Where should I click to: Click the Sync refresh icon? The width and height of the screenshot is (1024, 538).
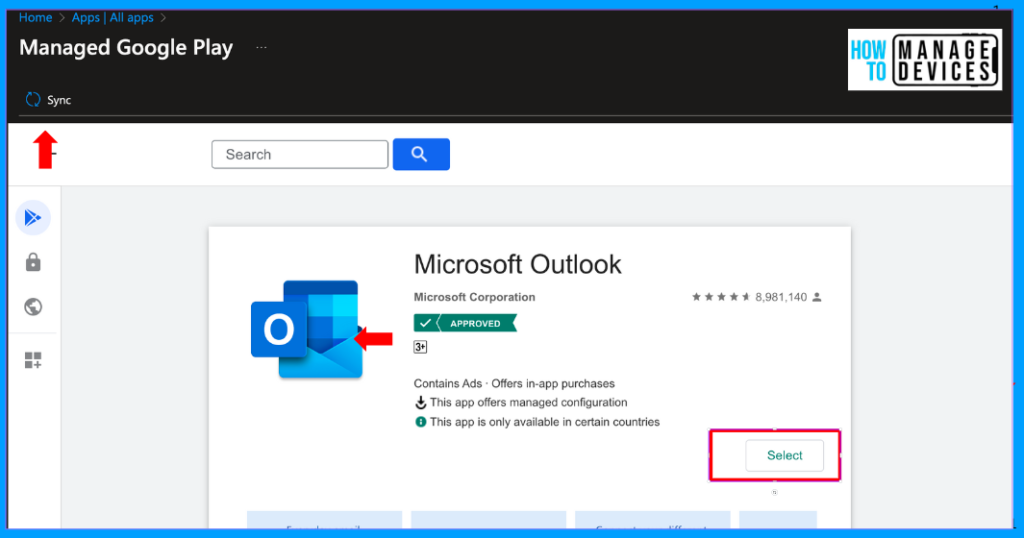tap(33, 100)
